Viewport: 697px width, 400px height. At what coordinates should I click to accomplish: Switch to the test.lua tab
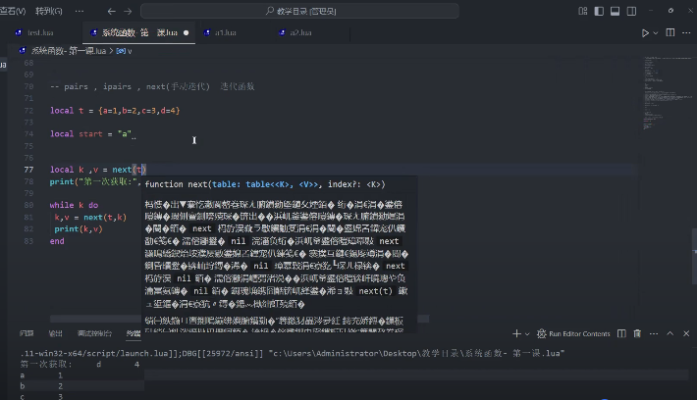[40, 32]
